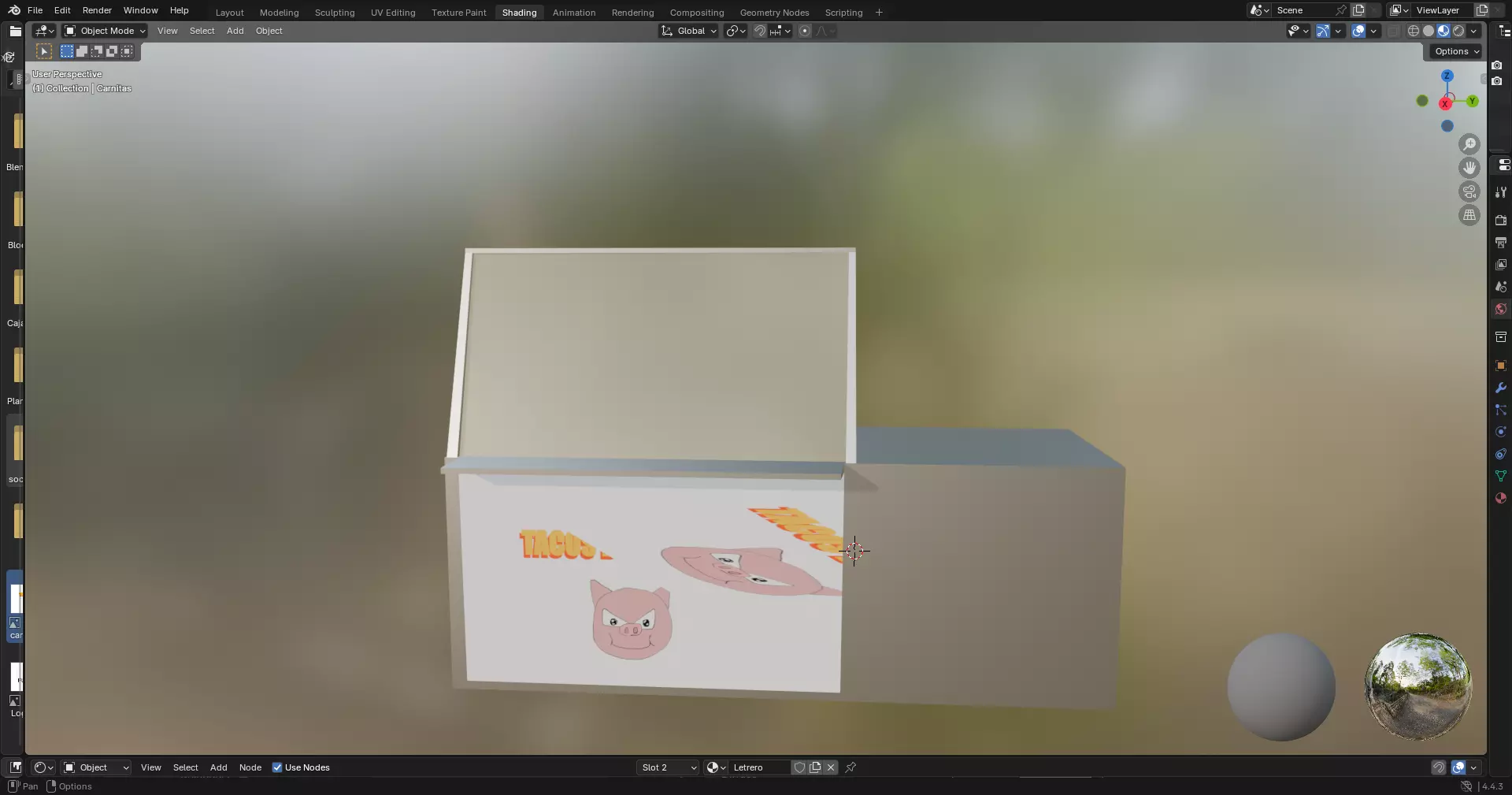The width and height of the screenshot is (1512, 795).
Task: Open the Blender logo menu
Action: pyautogui.click(x=14, y=10)
